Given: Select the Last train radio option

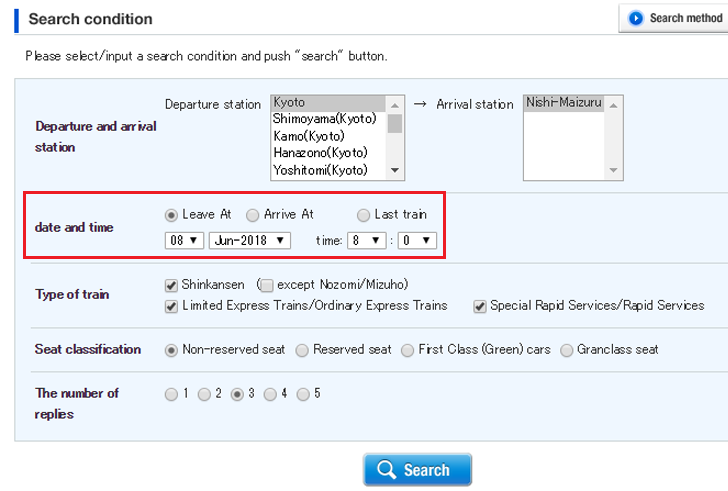Looking at the screenshot, I should point(363,214).
